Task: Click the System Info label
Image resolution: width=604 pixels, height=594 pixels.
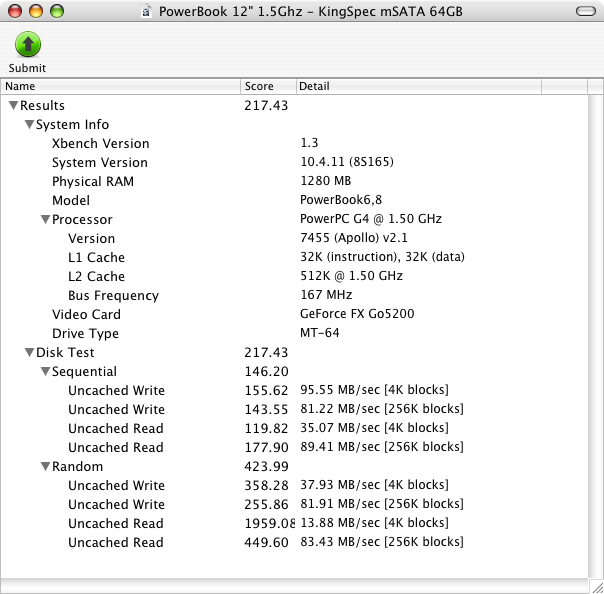Action: click(x=72, y=124)
